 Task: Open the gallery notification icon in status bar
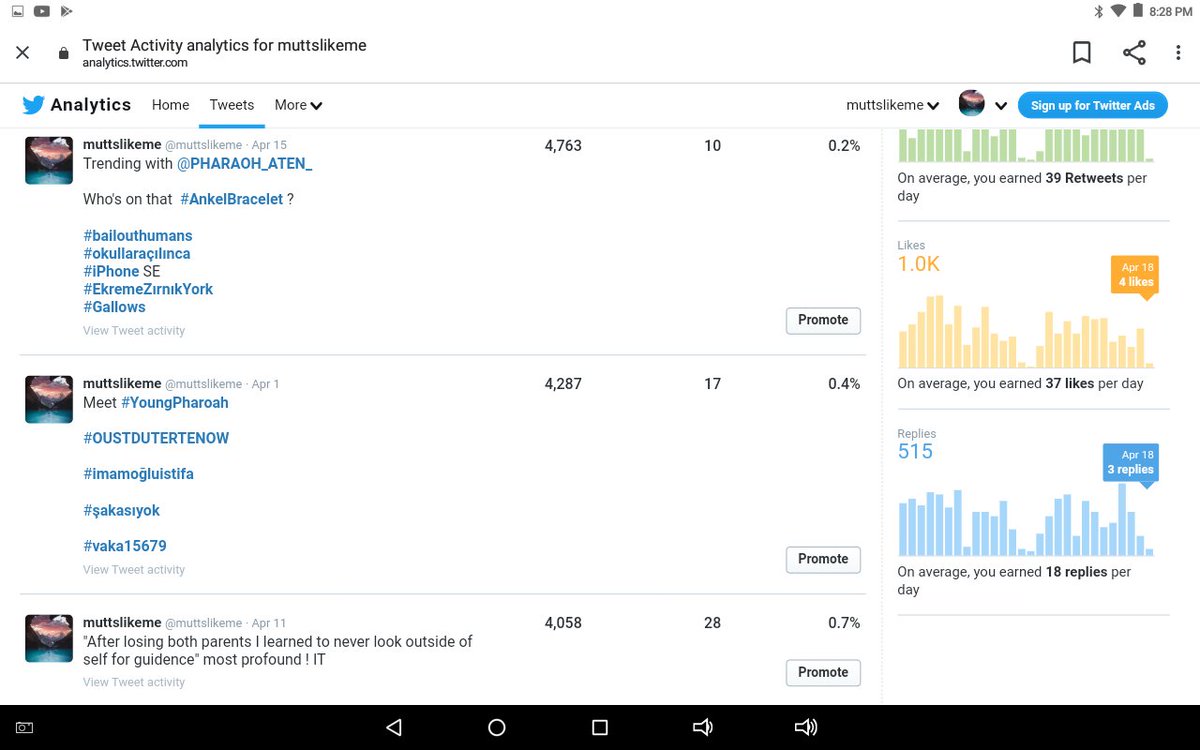point(18,11)
